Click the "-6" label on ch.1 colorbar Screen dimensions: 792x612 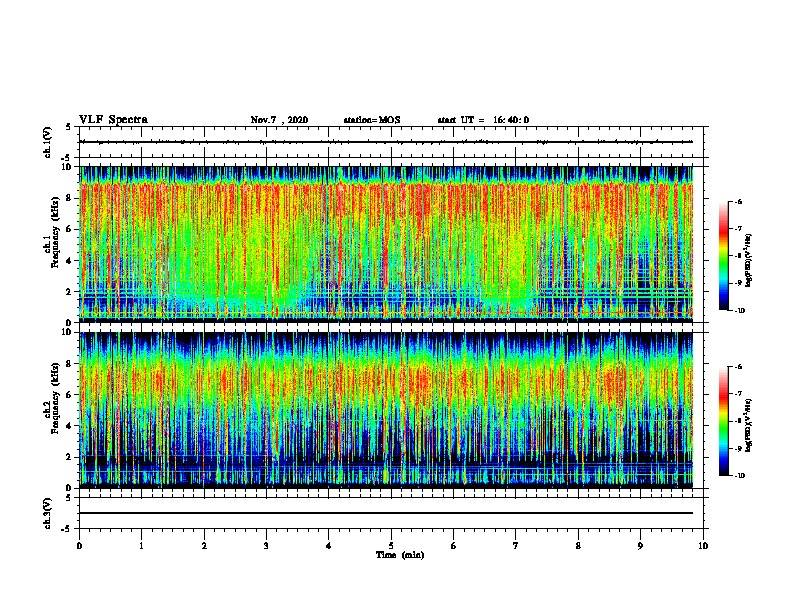pos(738,202)
